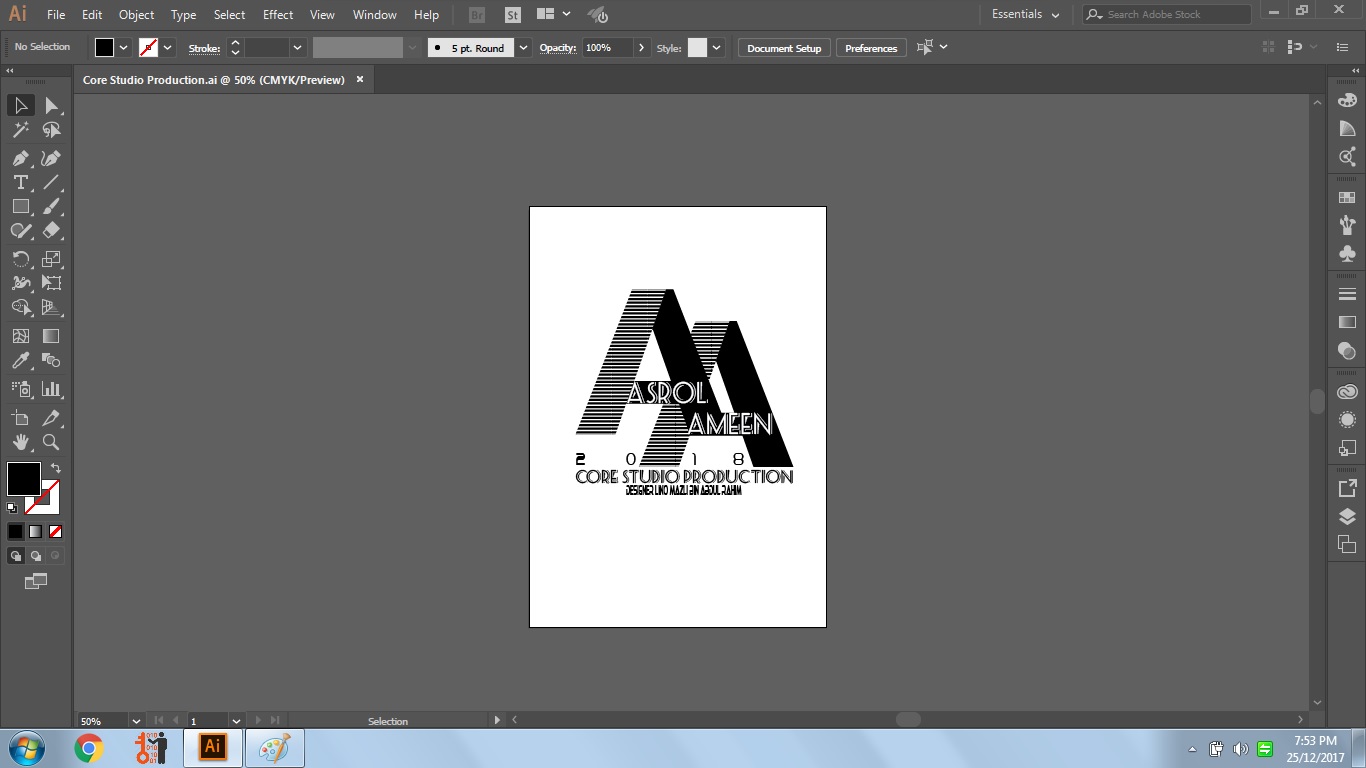Open the Color panel icon
The height and width of the screenshot is (768, 1366).
[1347, 100]
